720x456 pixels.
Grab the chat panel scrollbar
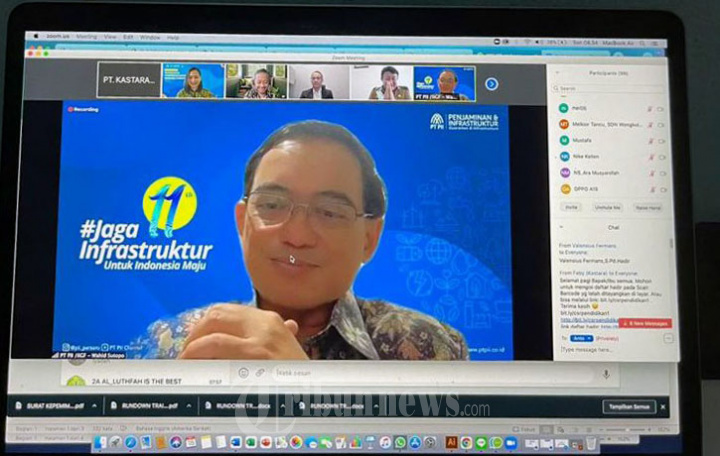pos(671,243)
